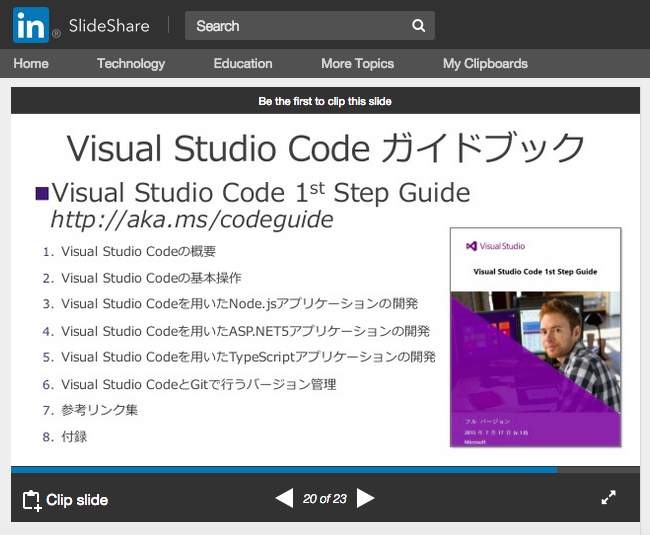Open fullscreen with the expand arrows icon
This screenshot has height=535, width=650.
[609, 497]
